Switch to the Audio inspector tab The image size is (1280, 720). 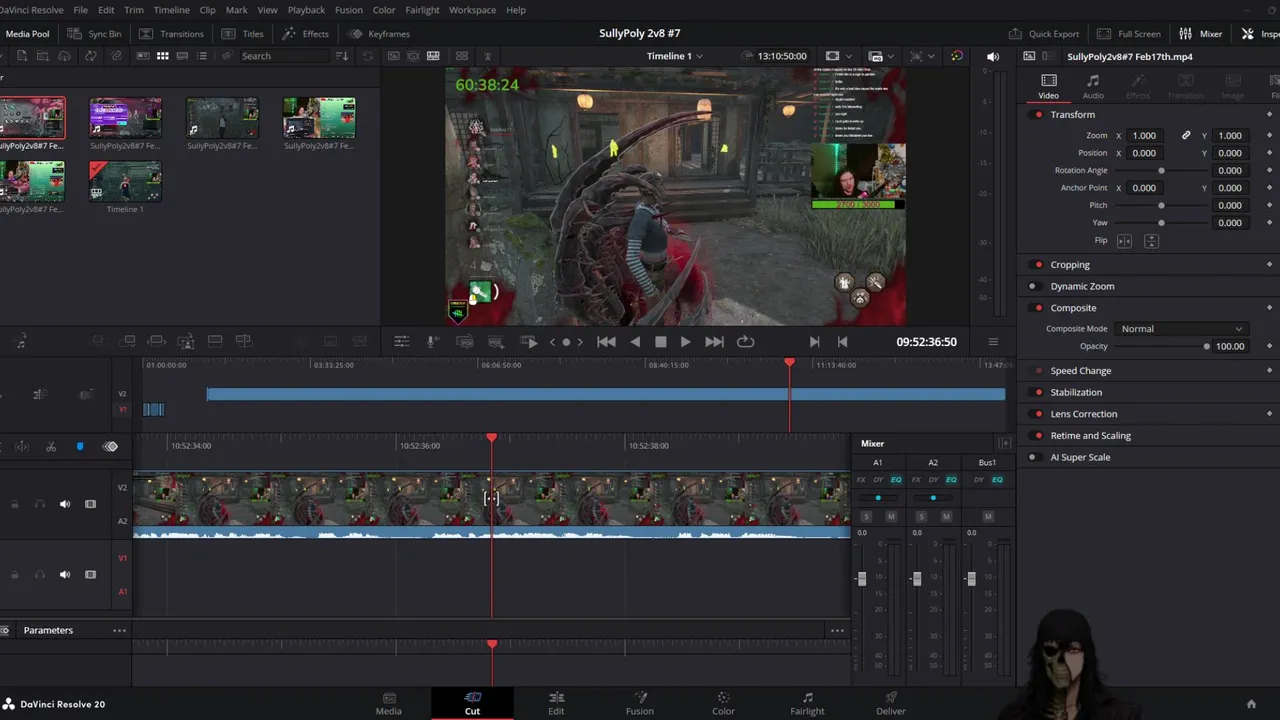click(x=1093, y=86)
